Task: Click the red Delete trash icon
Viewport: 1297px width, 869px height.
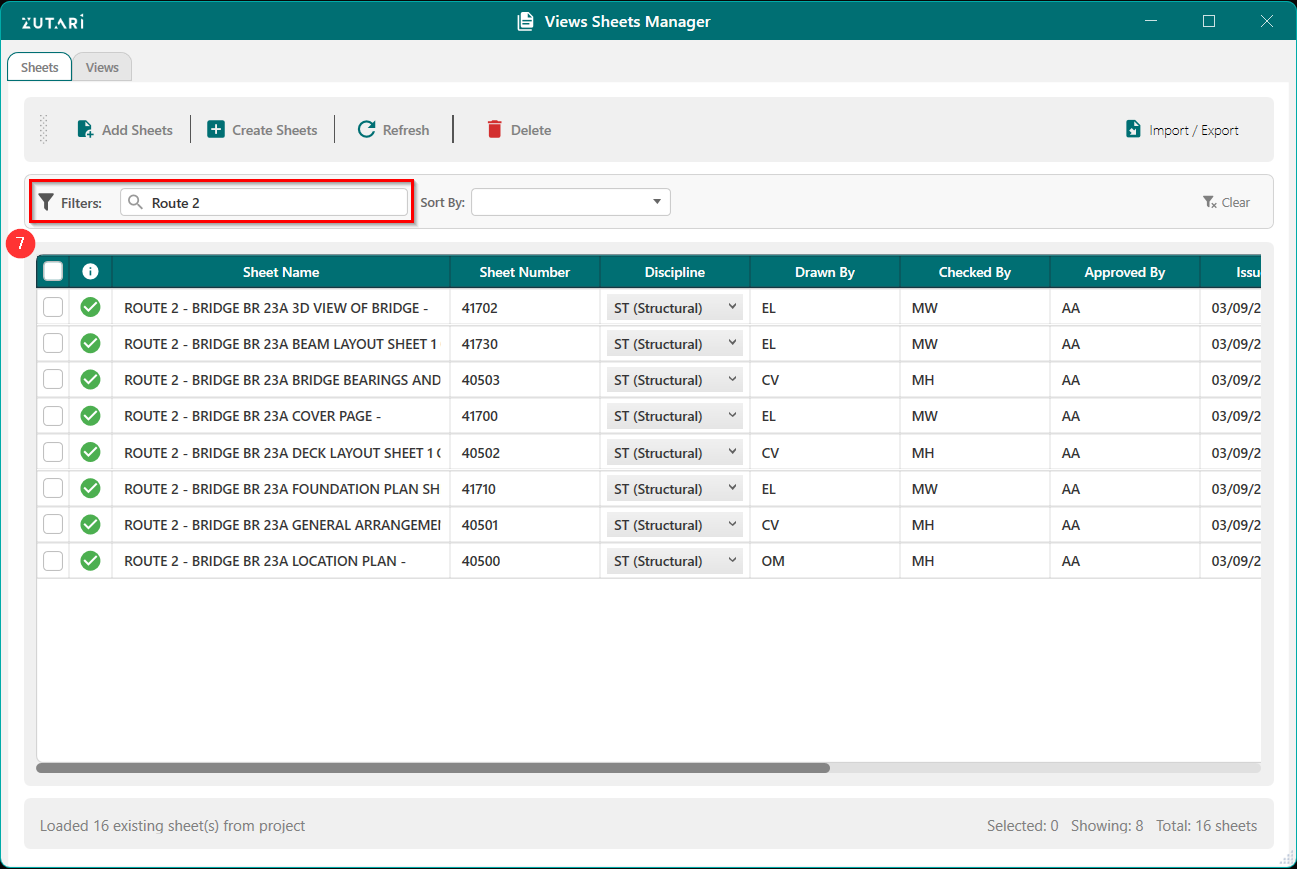Action: click(494, 129)
